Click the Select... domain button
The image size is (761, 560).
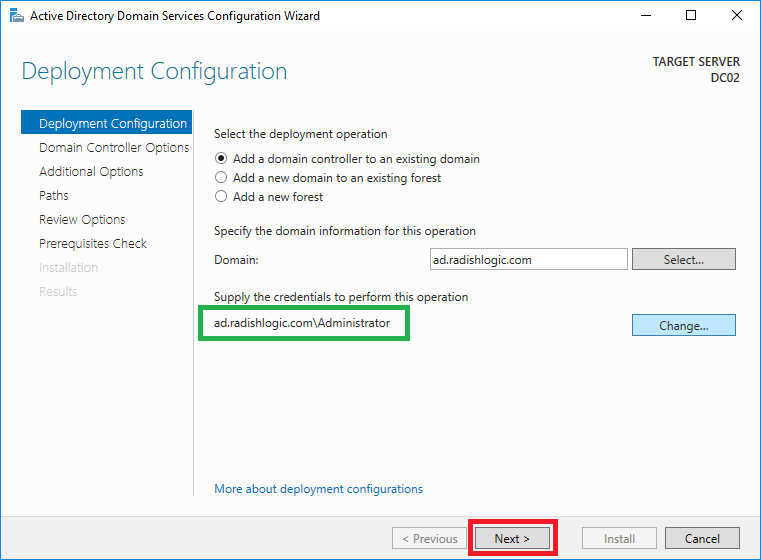(683, 260)
